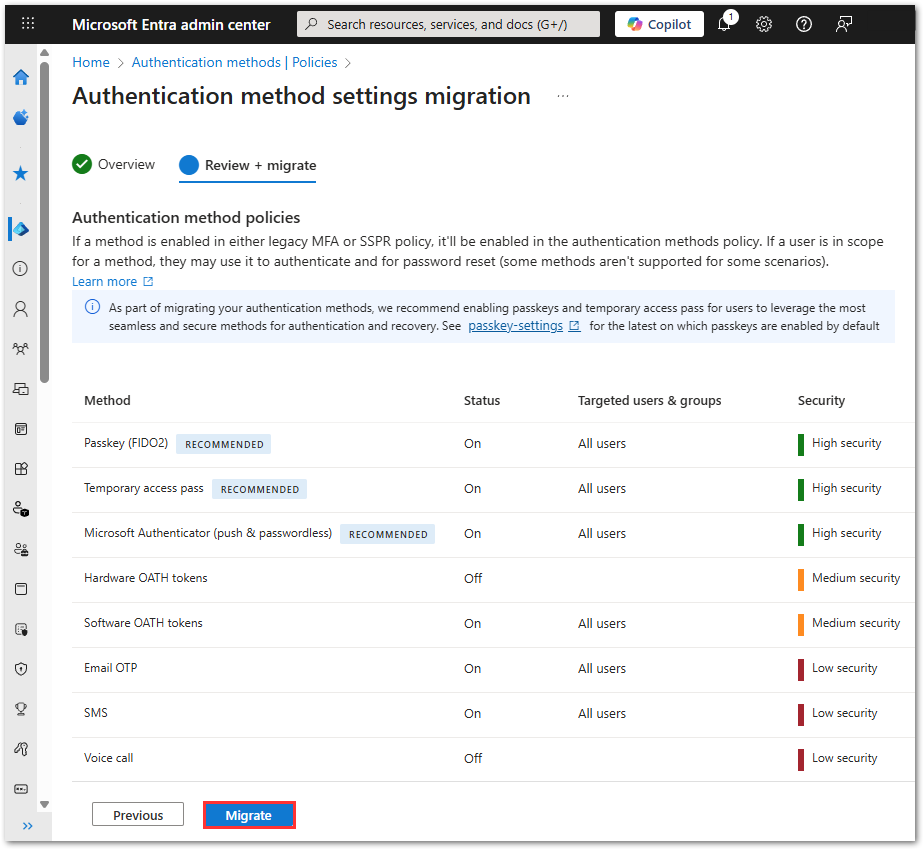Click the Migrate button

(x=249, y=815)
